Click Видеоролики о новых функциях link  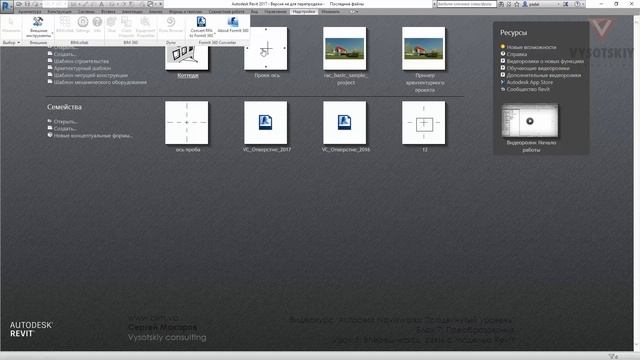[x=545, y=61]
